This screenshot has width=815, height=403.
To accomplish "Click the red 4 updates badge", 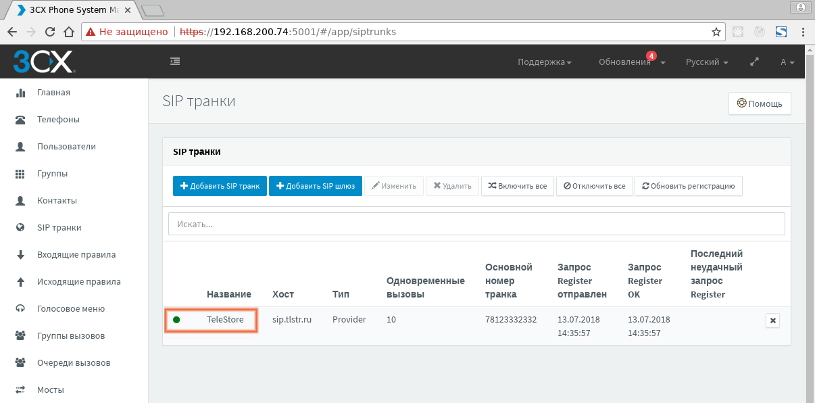I will (x=651, y=56).
